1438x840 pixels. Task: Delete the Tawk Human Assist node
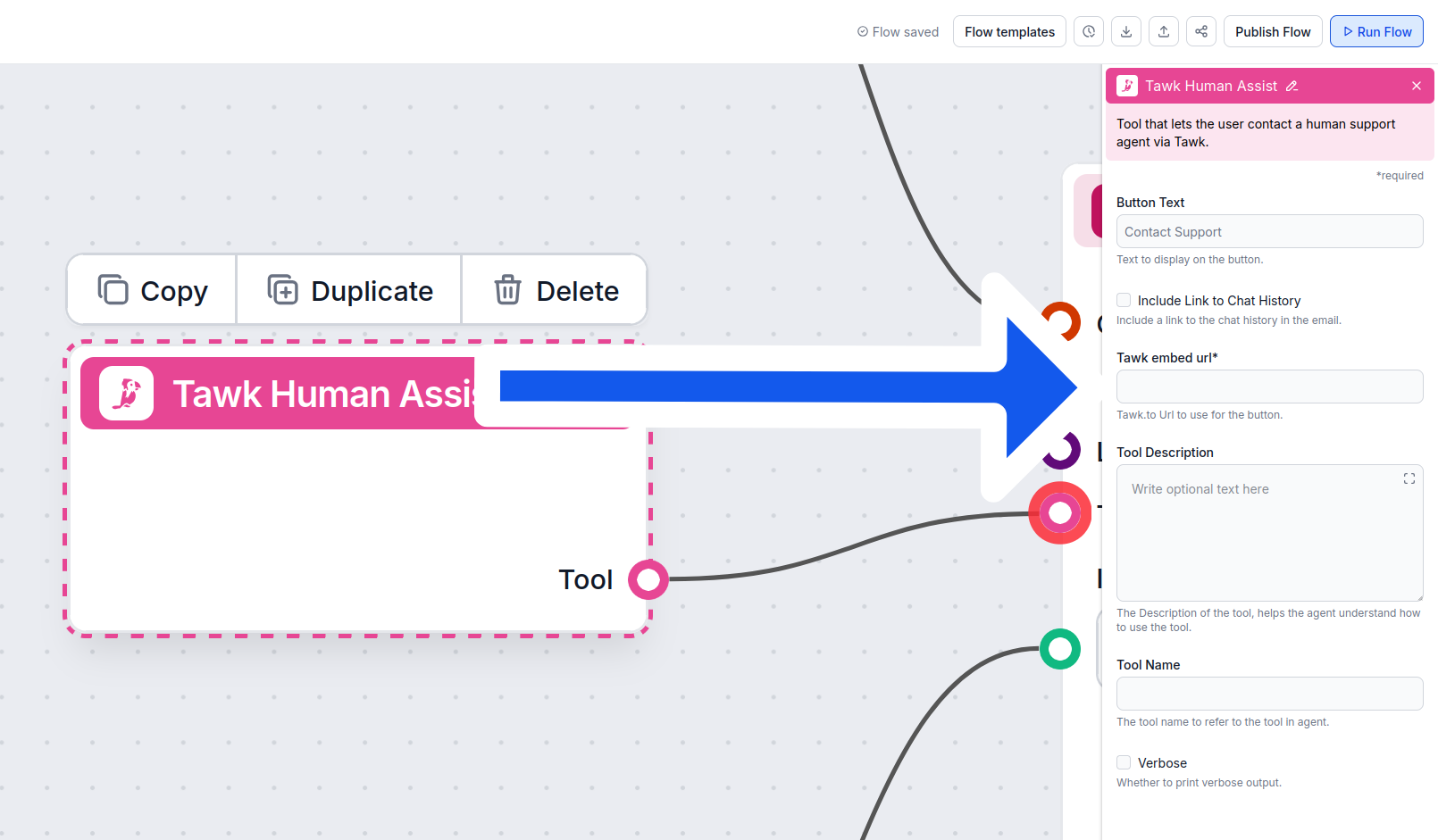pos(556,290)
